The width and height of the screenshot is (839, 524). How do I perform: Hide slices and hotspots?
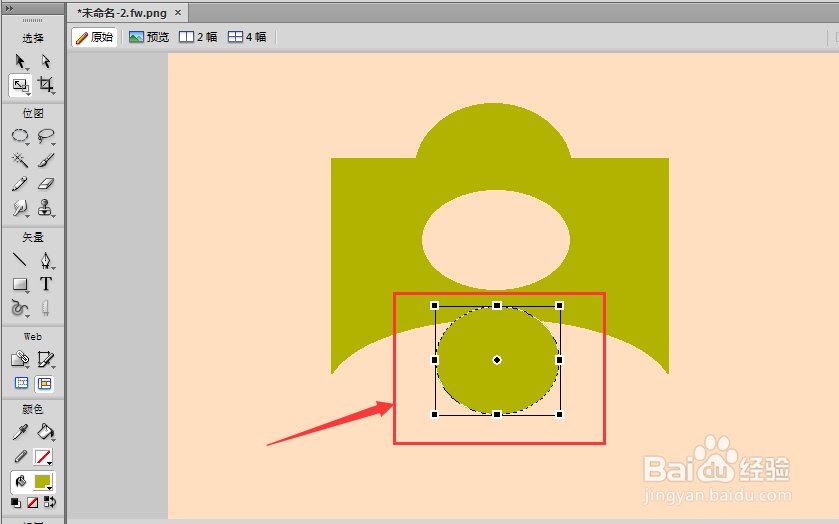tap(21, 383)
